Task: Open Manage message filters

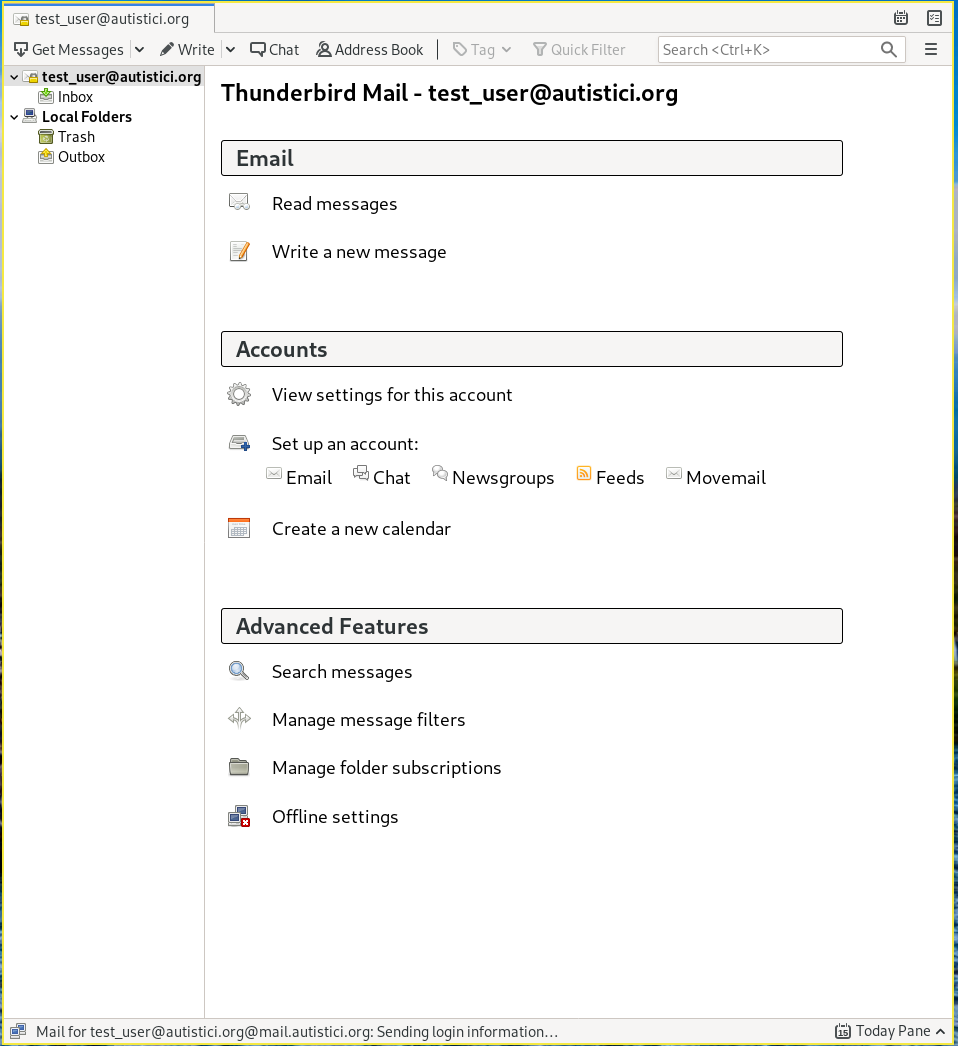Action: 368,720
